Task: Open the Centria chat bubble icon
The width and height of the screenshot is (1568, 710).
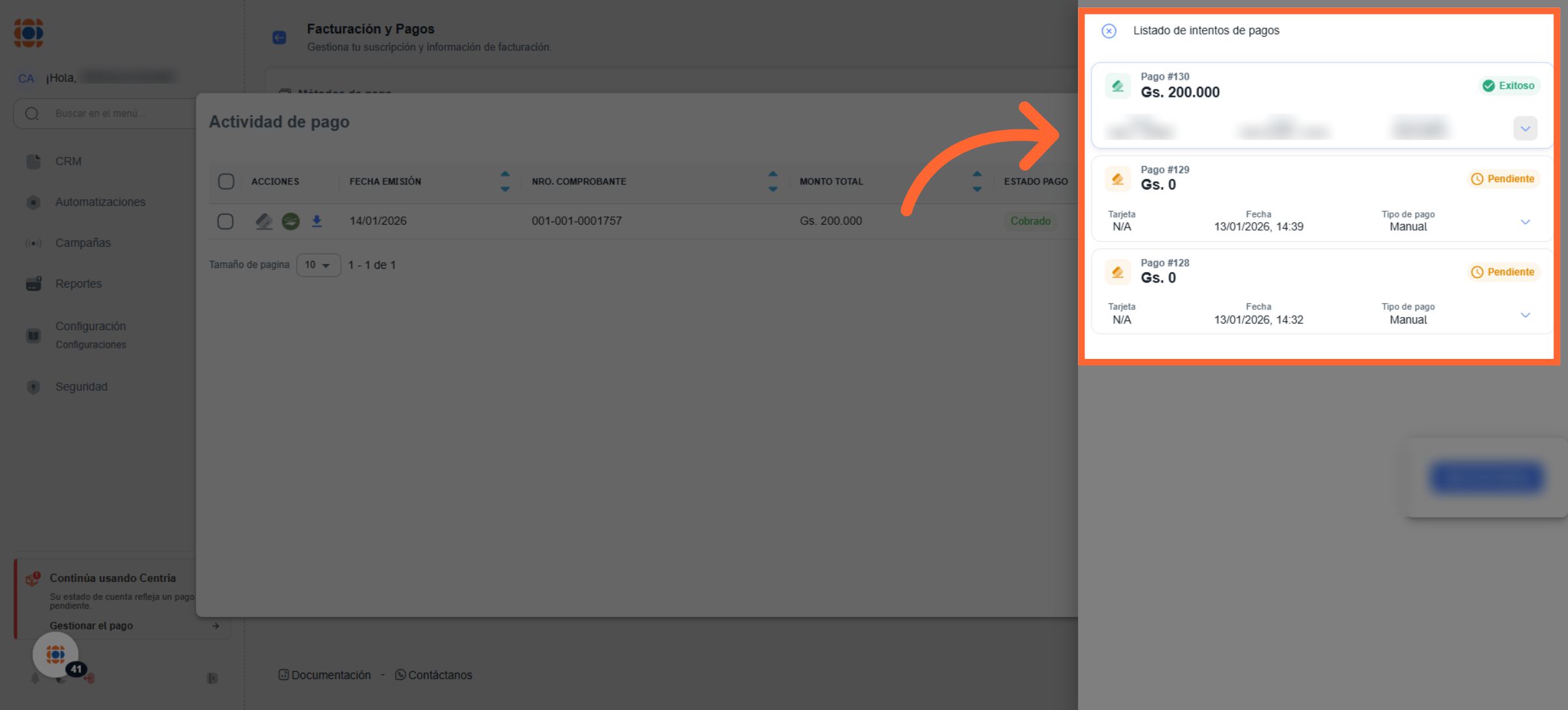Action: (x=56, y=654)
